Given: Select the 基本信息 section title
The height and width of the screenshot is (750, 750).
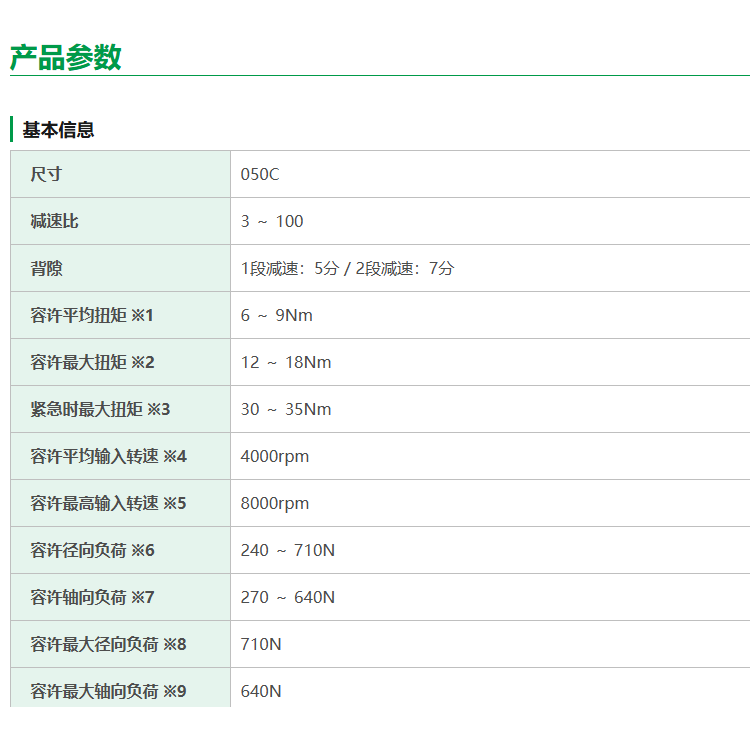Looking at the screenshot, I should 58,129.
